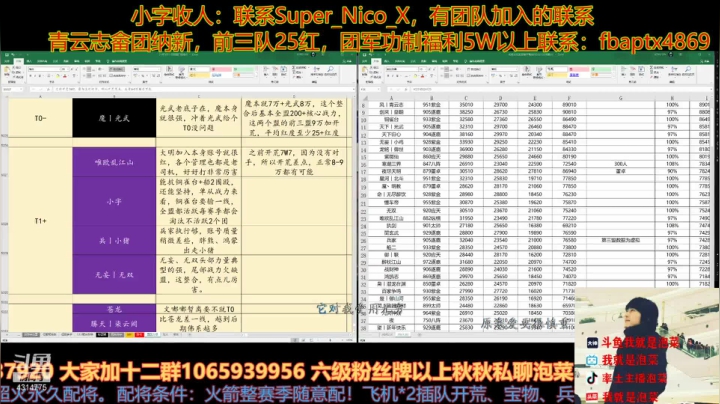Open Find & Select in left Excel window
This screenshot has height=404, width=720.
coord(330,72)
